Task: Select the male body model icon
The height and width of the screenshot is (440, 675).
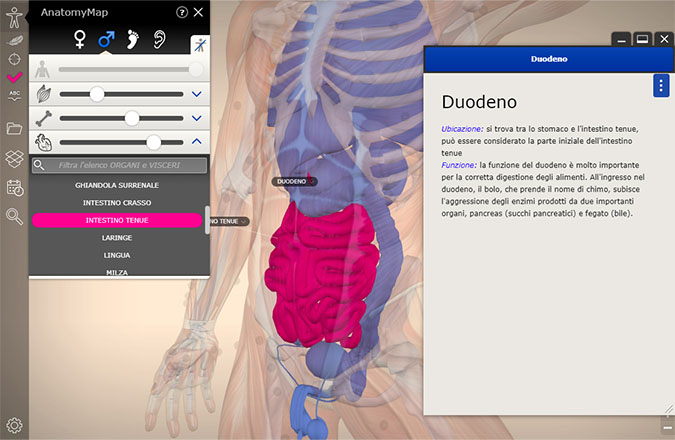Action: [x=106, y=40]
